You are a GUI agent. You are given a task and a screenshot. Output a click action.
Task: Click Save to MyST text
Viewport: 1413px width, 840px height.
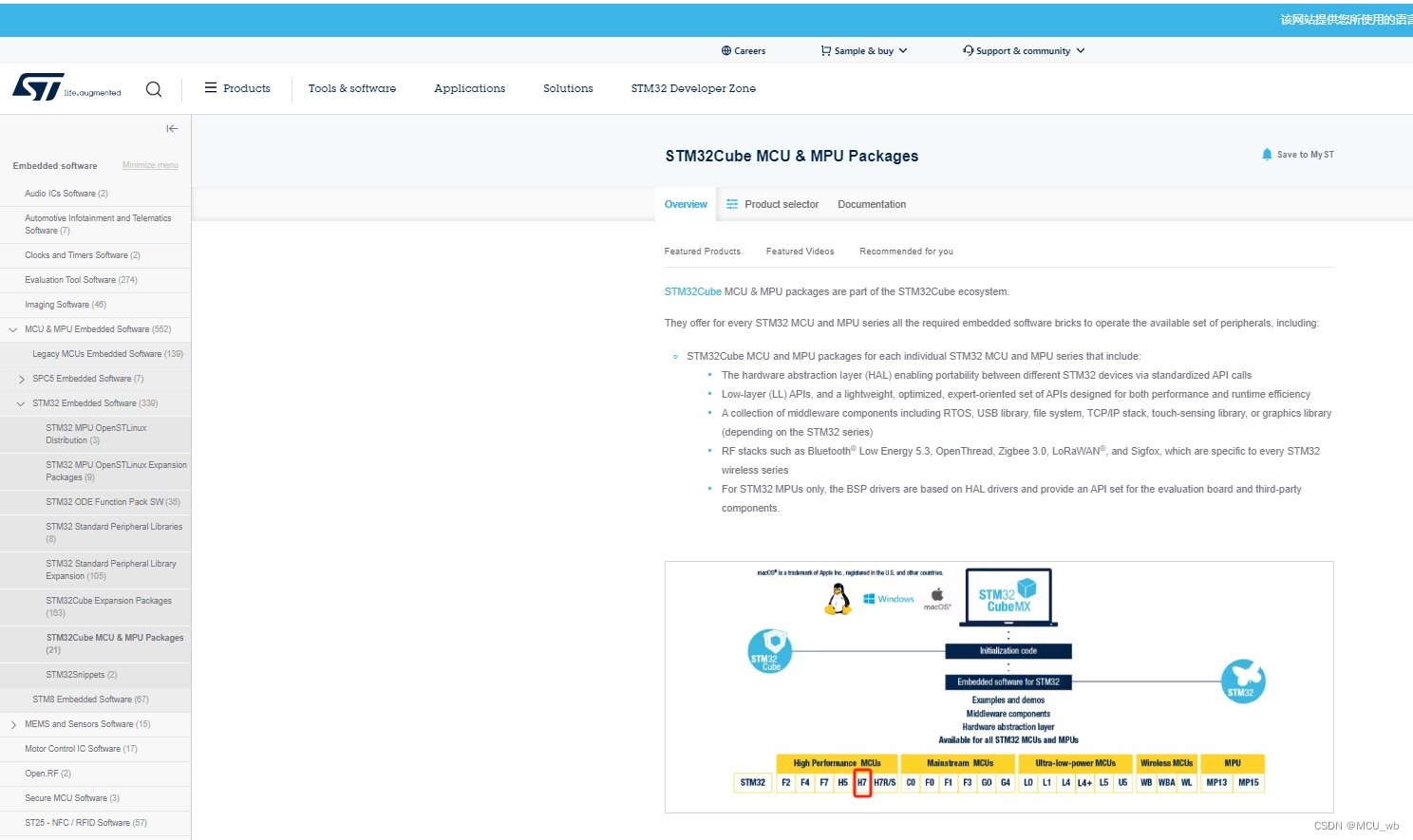tap(1306, 154)
